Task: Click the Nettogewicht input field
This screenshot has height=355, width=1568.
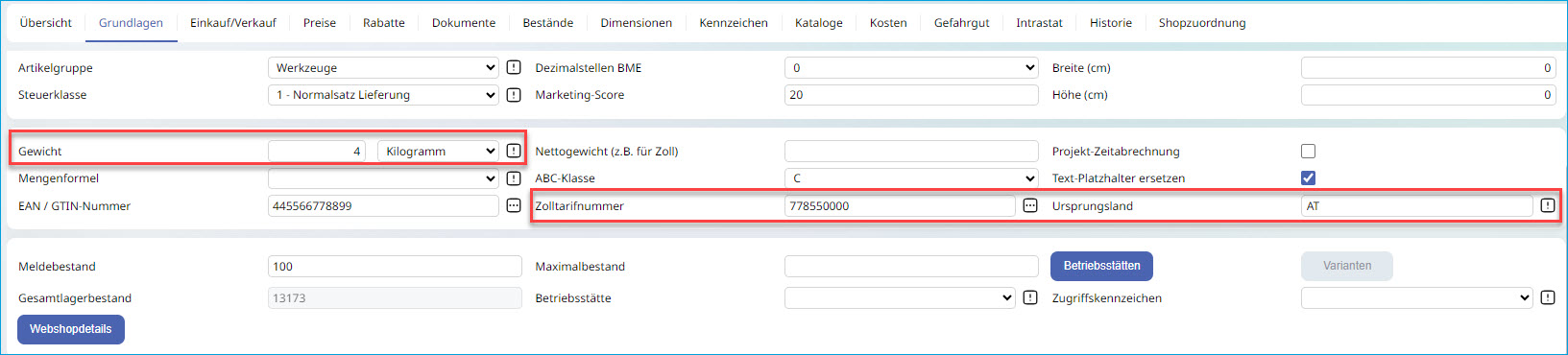Action: pyautogui.click(x=911, y=151)
